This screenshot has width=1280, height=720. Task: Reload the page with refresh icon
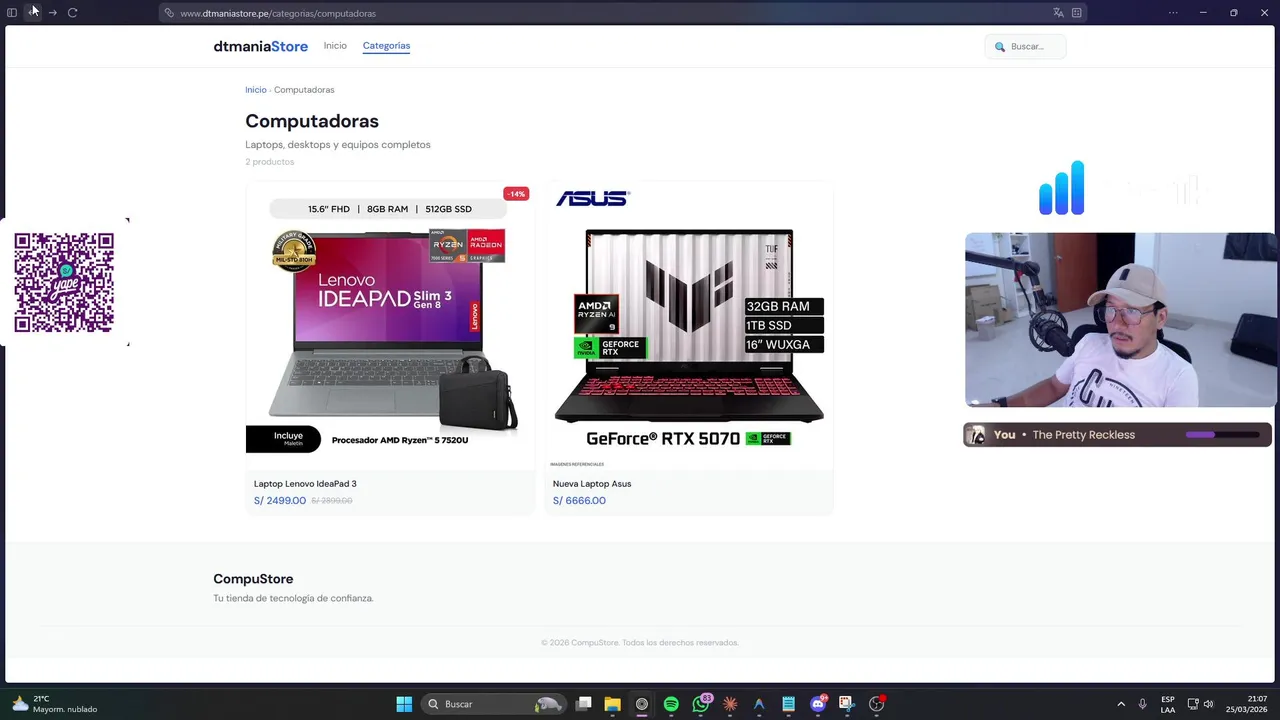tap(72, 13)
